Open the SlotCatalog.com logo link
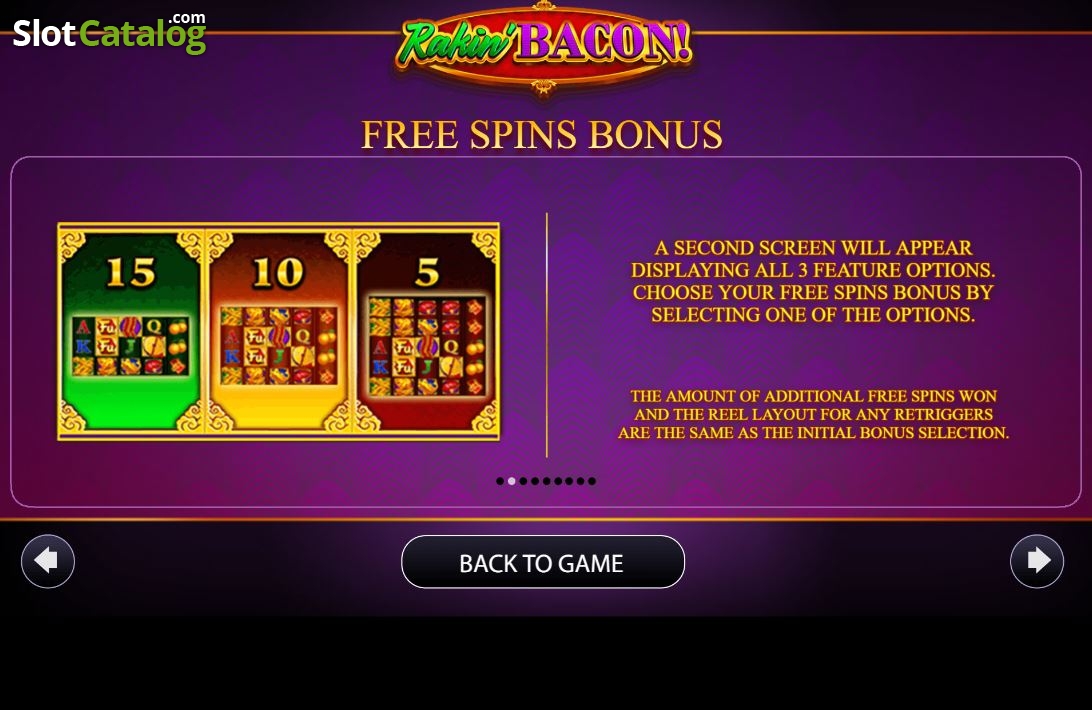The height and width of the screenshot is (710, 1092). pyautogui.click(x=109, y=33)
